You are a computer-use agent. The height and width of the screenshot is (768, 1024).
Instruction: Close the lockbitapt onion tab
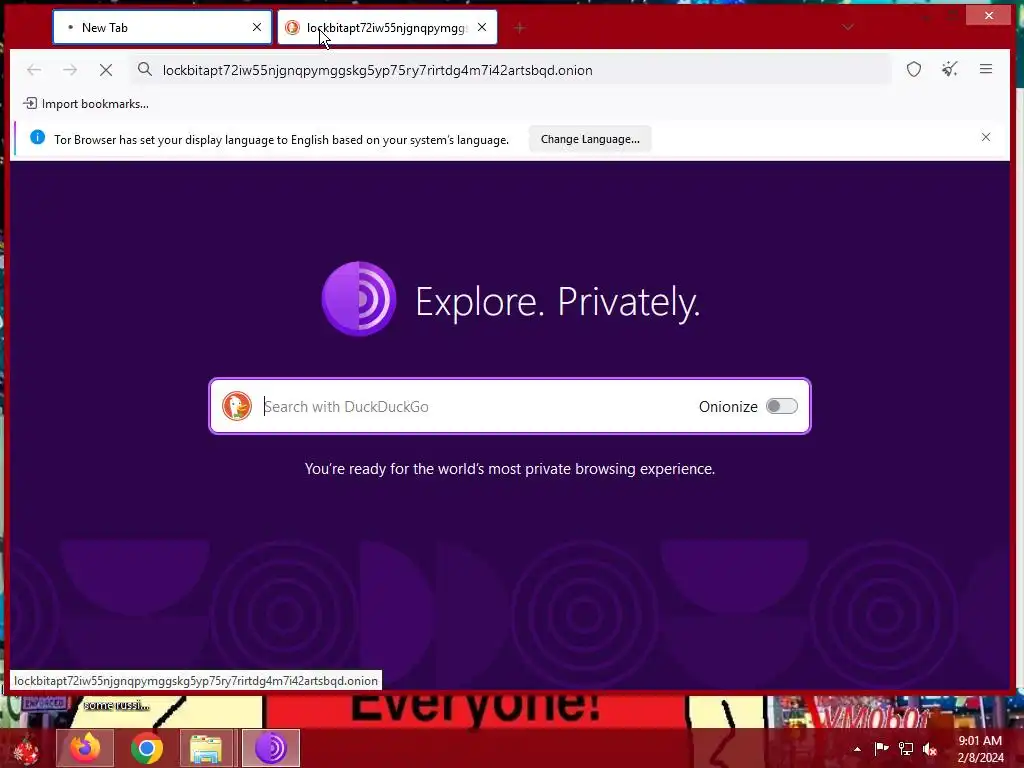point(482,27)
